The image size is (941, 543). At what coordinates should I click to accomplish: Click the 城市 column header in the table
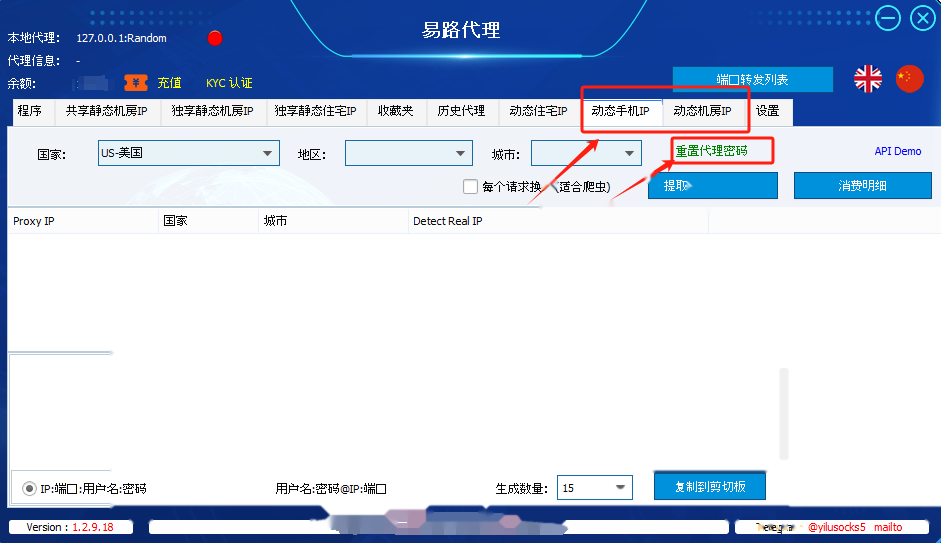pyautogui.click(x=334, y=221)
